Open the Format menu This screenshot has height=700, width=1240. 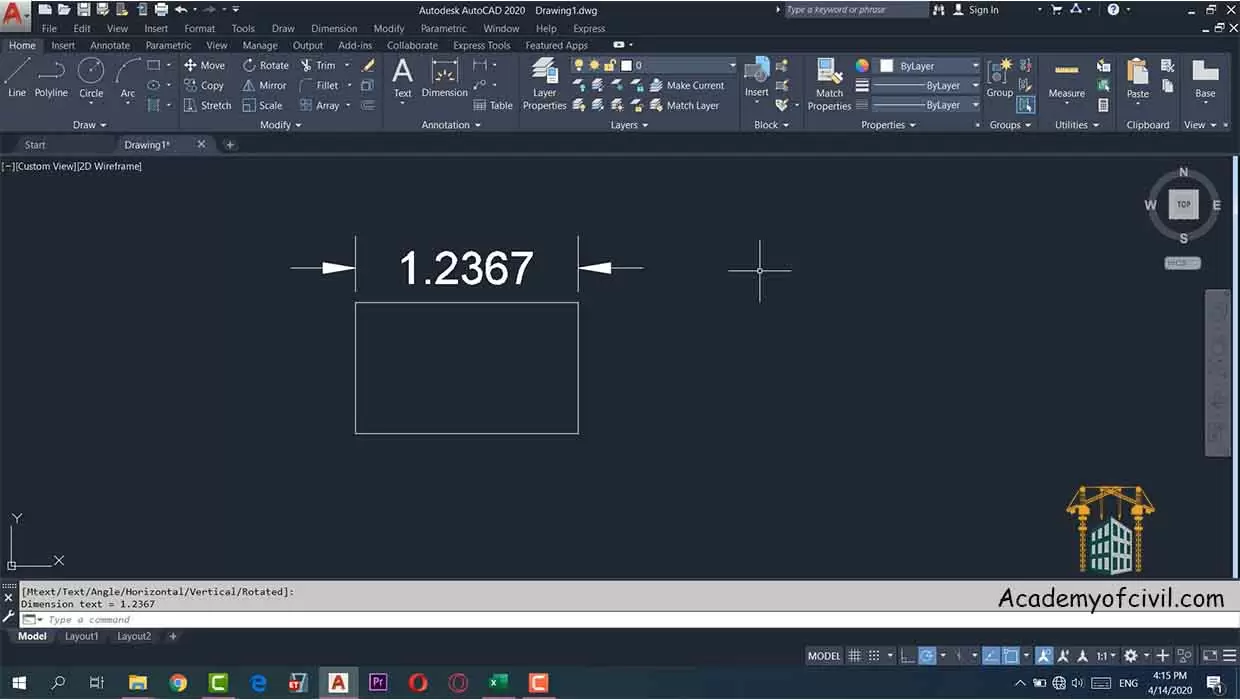click(x=200, y=29)
